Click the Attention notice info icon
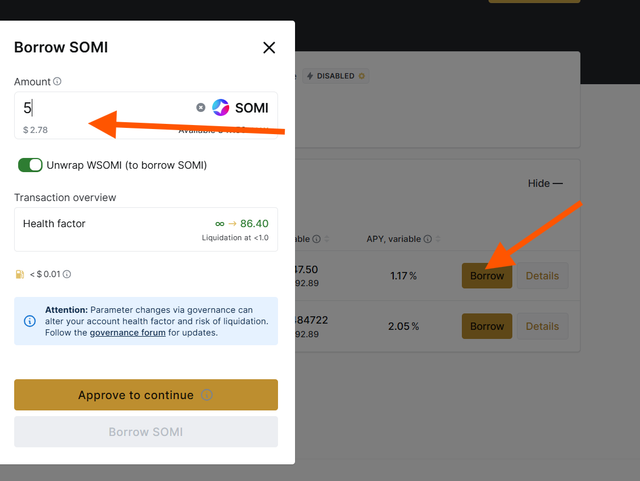This screenshot has height=481, width=640. point(30,321)
